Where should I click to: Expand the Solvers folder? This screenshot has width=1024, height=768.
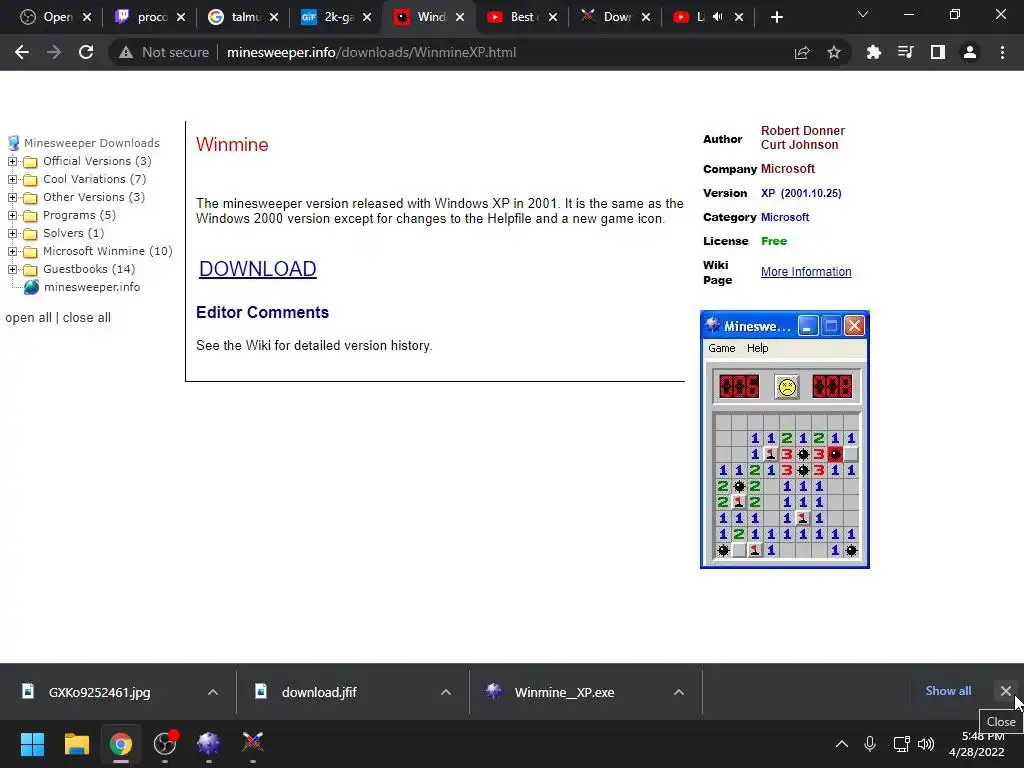12,233
